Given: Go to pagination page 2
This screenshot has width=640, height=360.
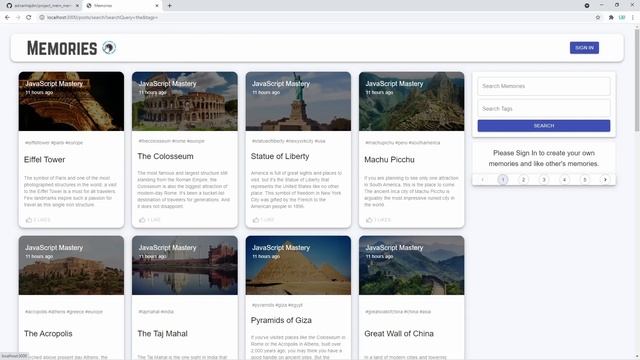Looking at the screenshot, I should coord(523,180).
